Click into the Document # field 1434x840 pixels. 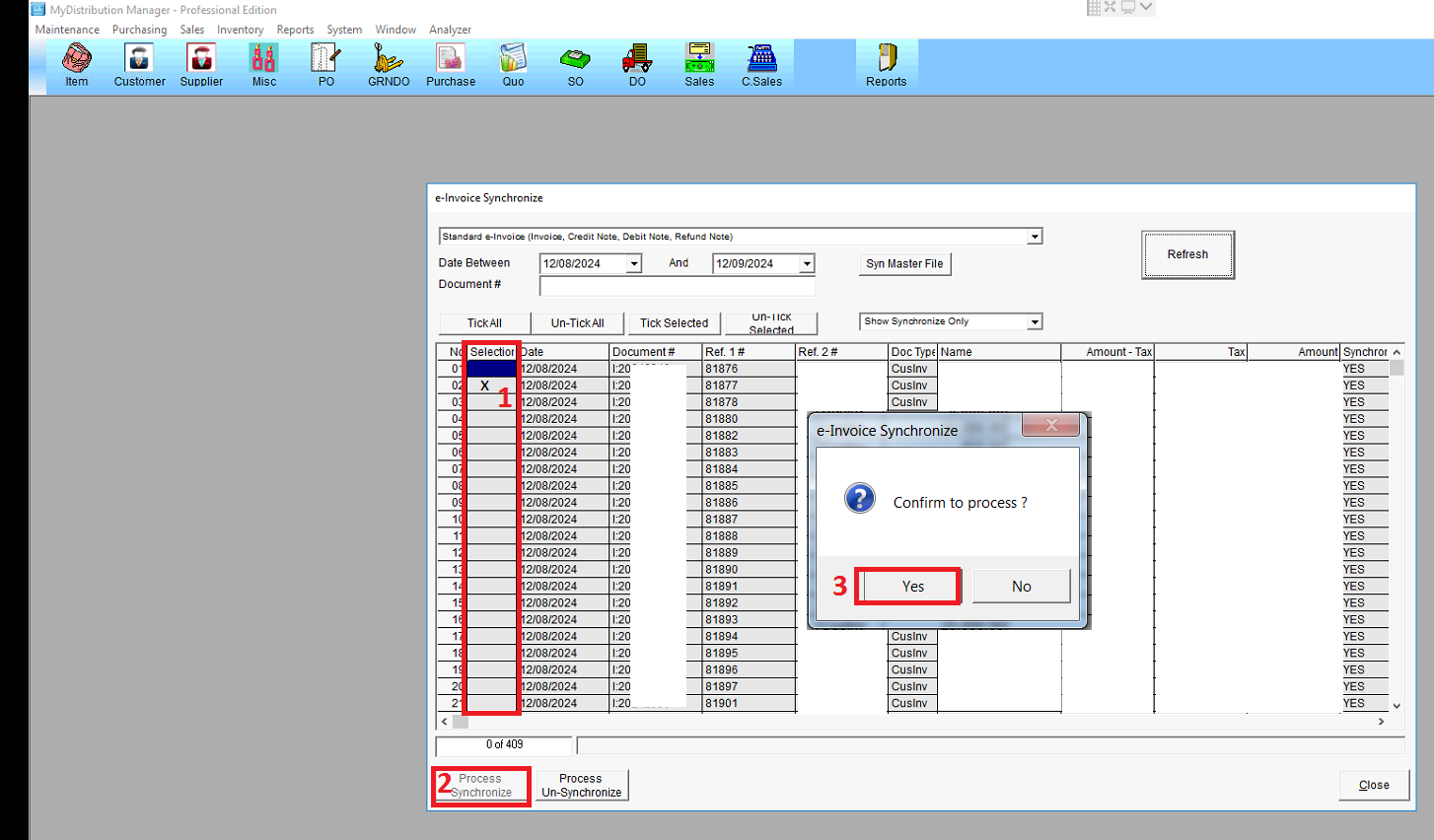click(x=677, y=286)
